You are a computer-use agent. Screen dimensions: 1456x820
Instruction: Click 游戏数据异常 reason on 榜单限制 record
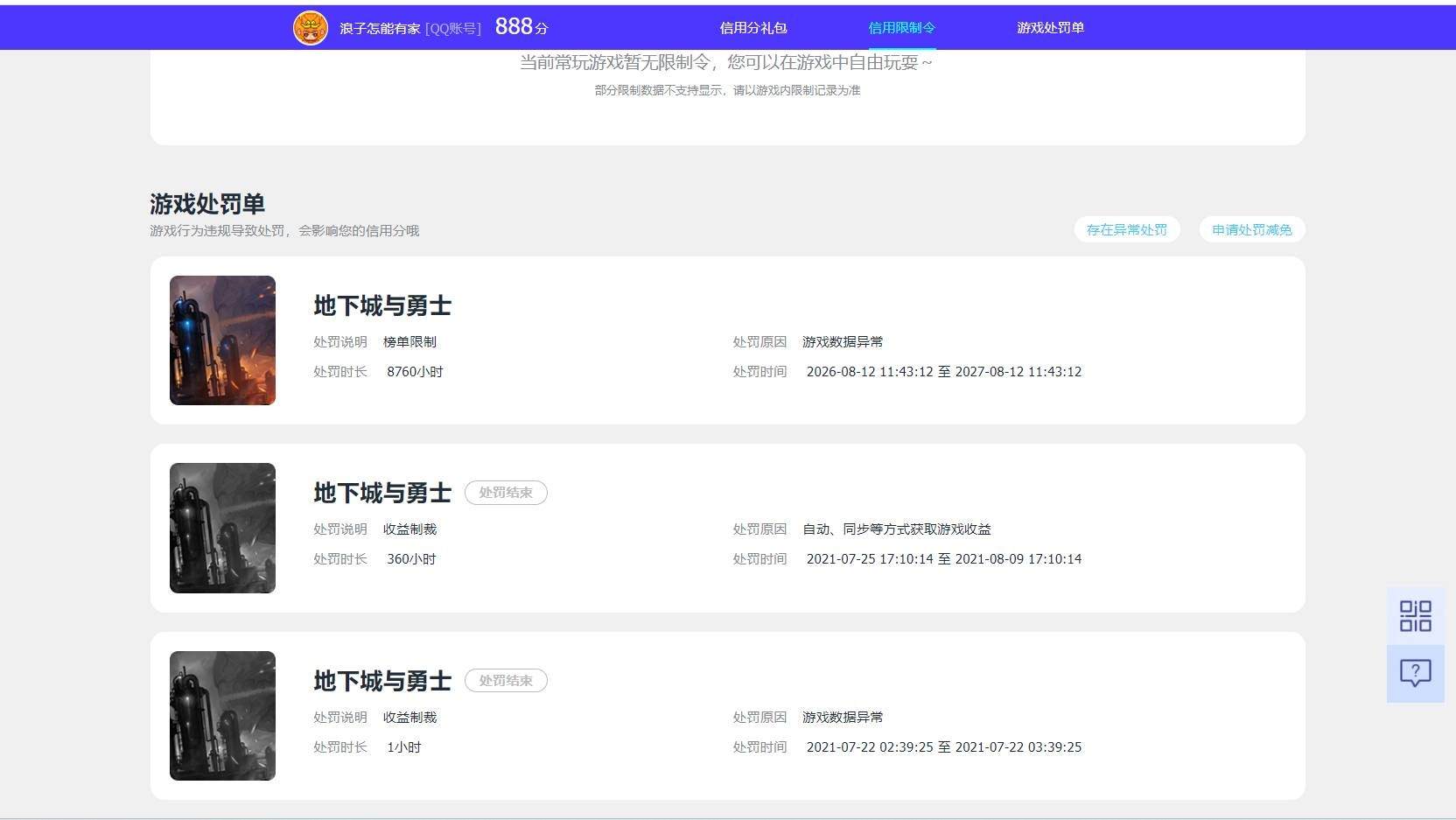pyautogui.click(x=843, y=342)
